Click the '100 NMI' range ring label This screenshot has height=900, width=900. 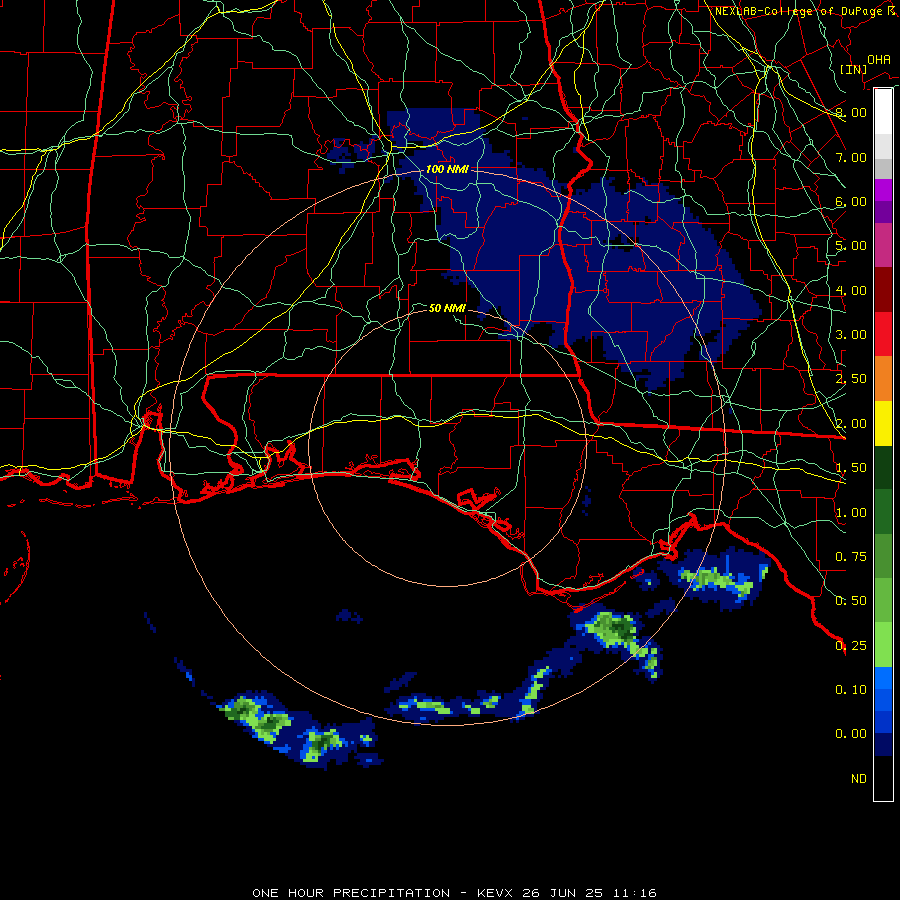(x=447, y=169)
